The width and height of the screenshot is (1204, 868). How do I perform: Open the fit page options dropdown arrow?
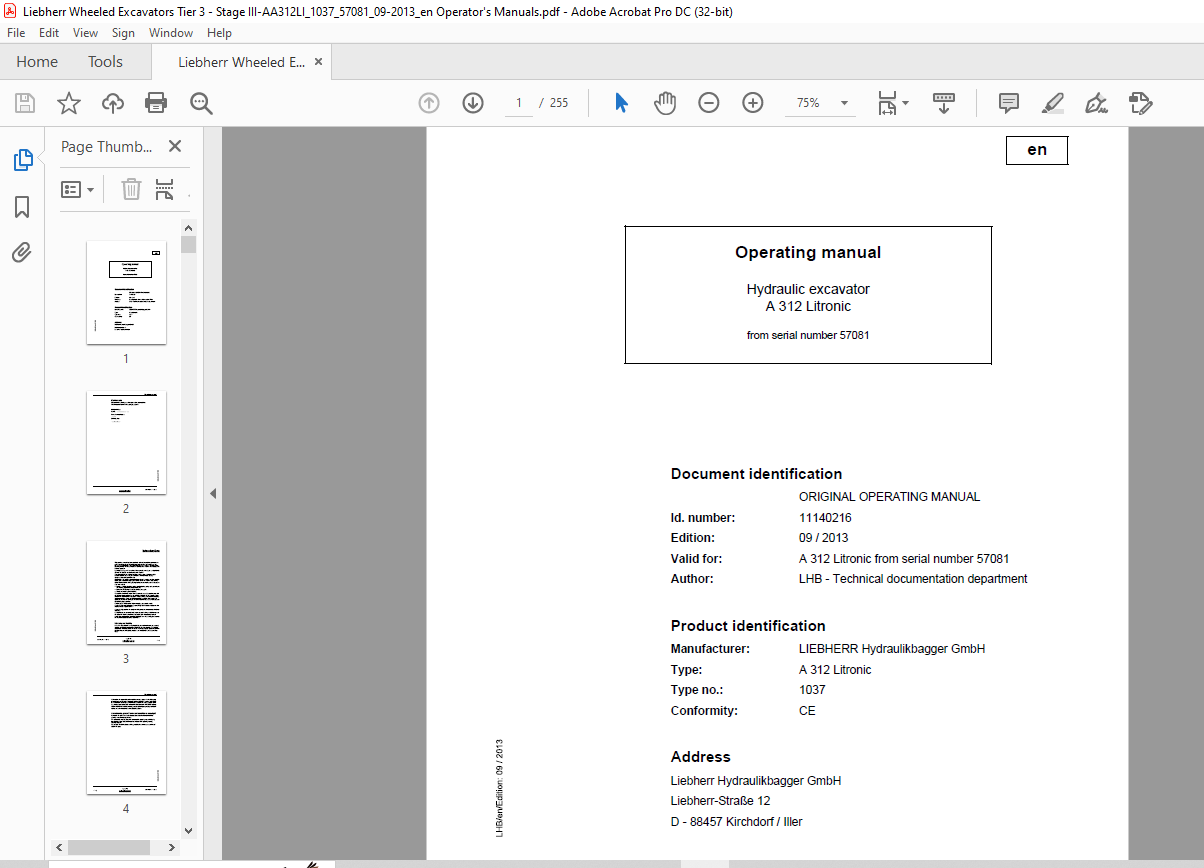click(905, 103)
